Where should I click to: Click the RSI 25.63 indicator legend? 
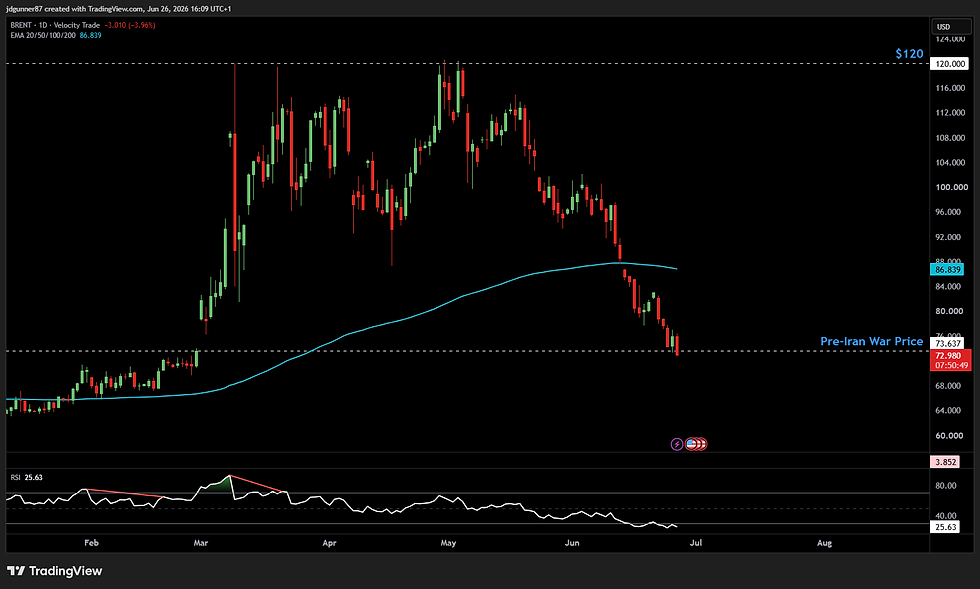[x=26, y=477]
